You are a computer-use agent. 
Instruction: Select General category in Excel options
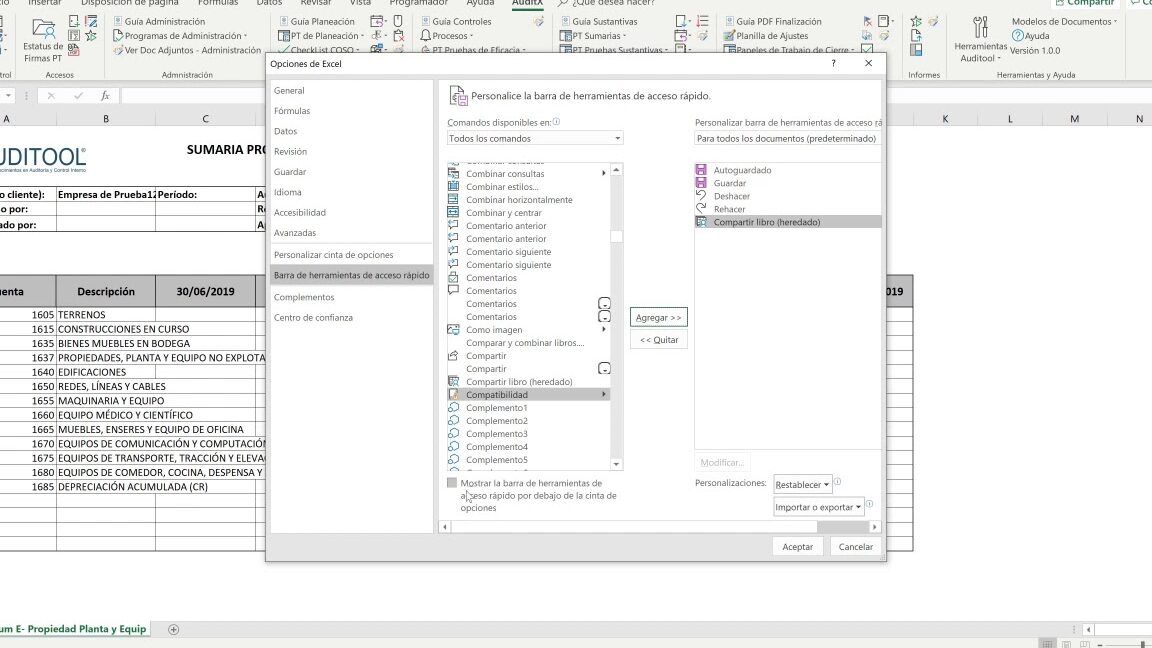[x=351, y=90]
